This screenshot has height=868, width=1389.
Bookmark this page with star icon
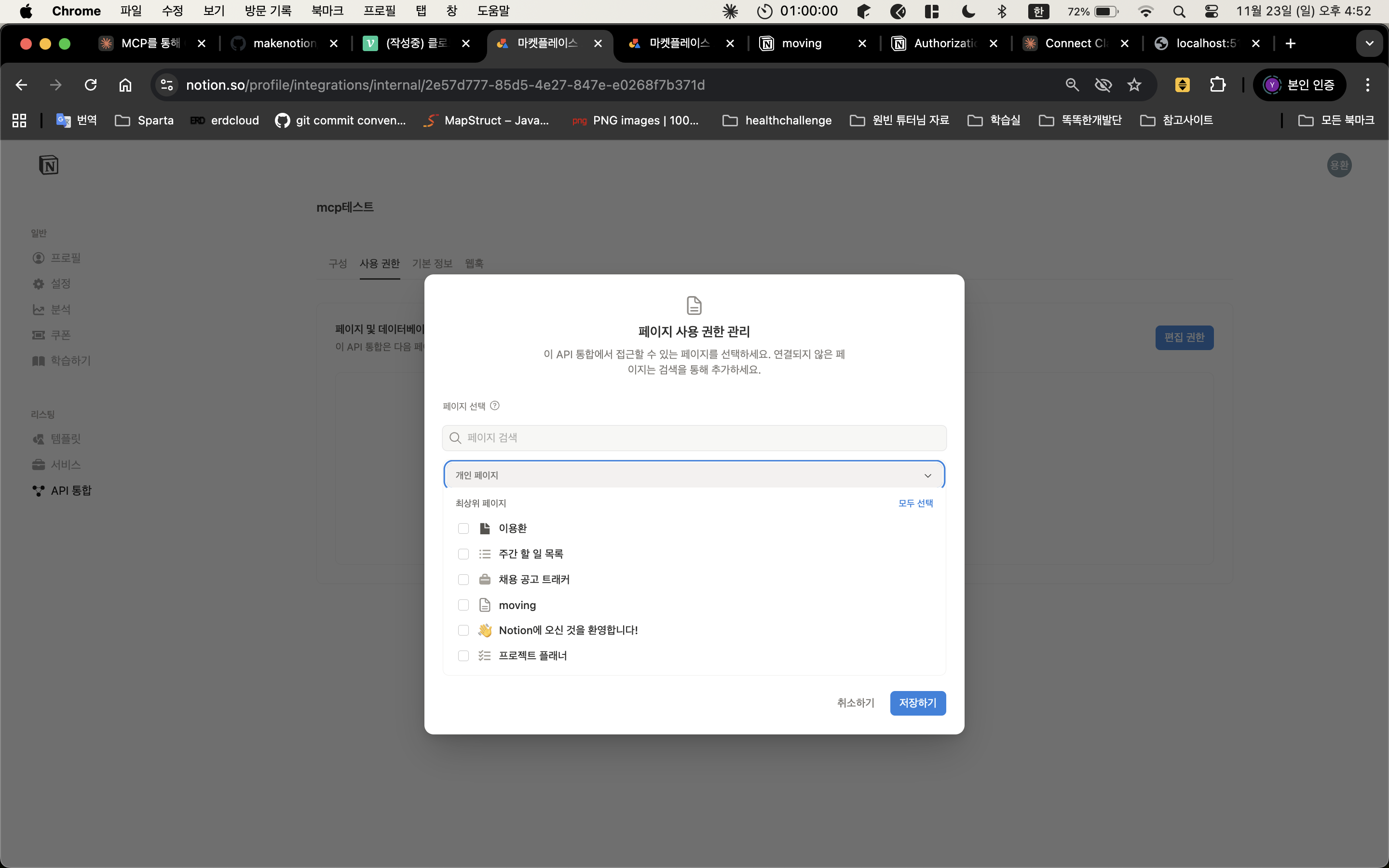click(x=1134, y=85)
